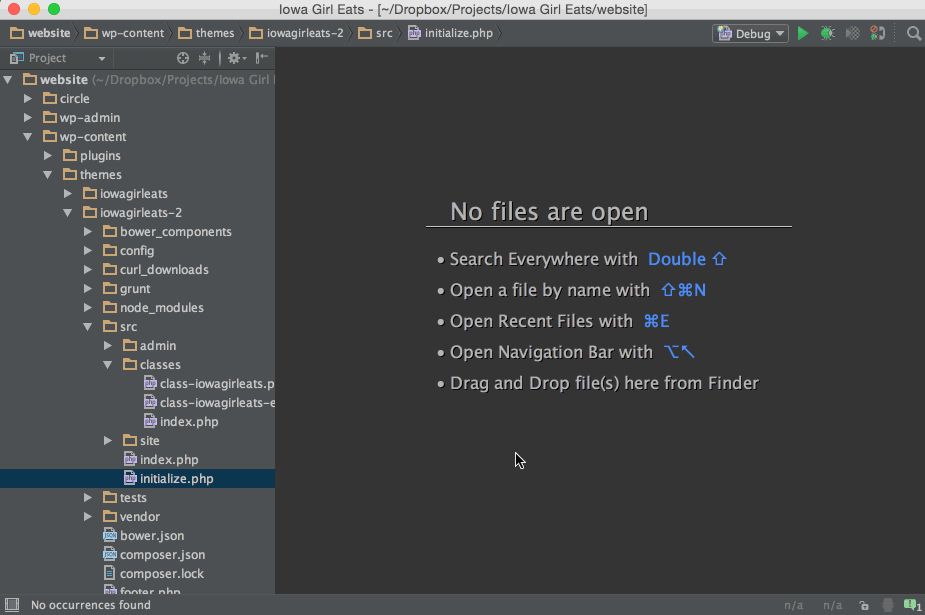Image resolution: width=925 pixels, height=615 pixels.
Task: Click Scroll from Source target icon
Action: click(183, 58)
